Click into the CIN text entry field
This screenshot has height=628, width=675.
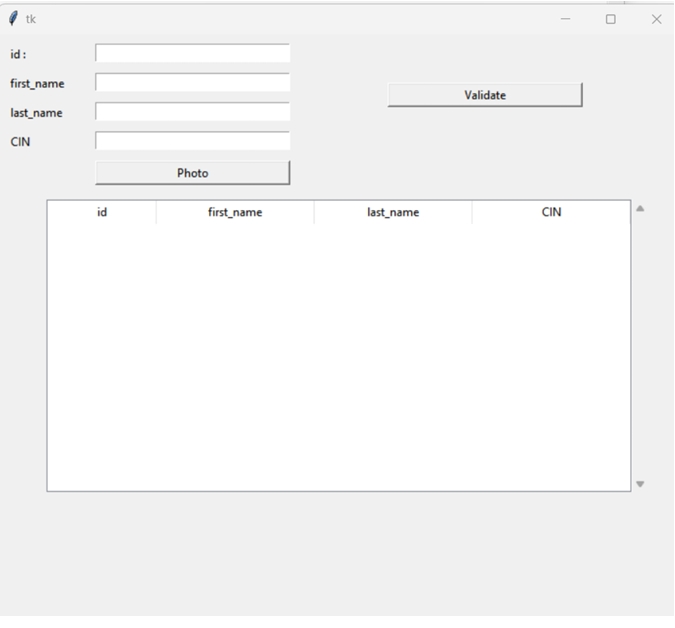[x=192, y=141]
